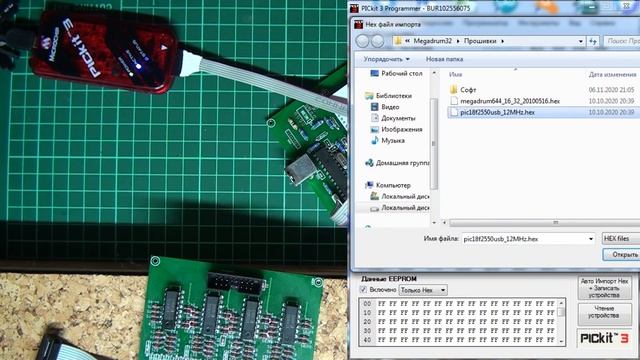Click the EEPROM data scrollbar

pyautogui.click(x=562, y=322)
